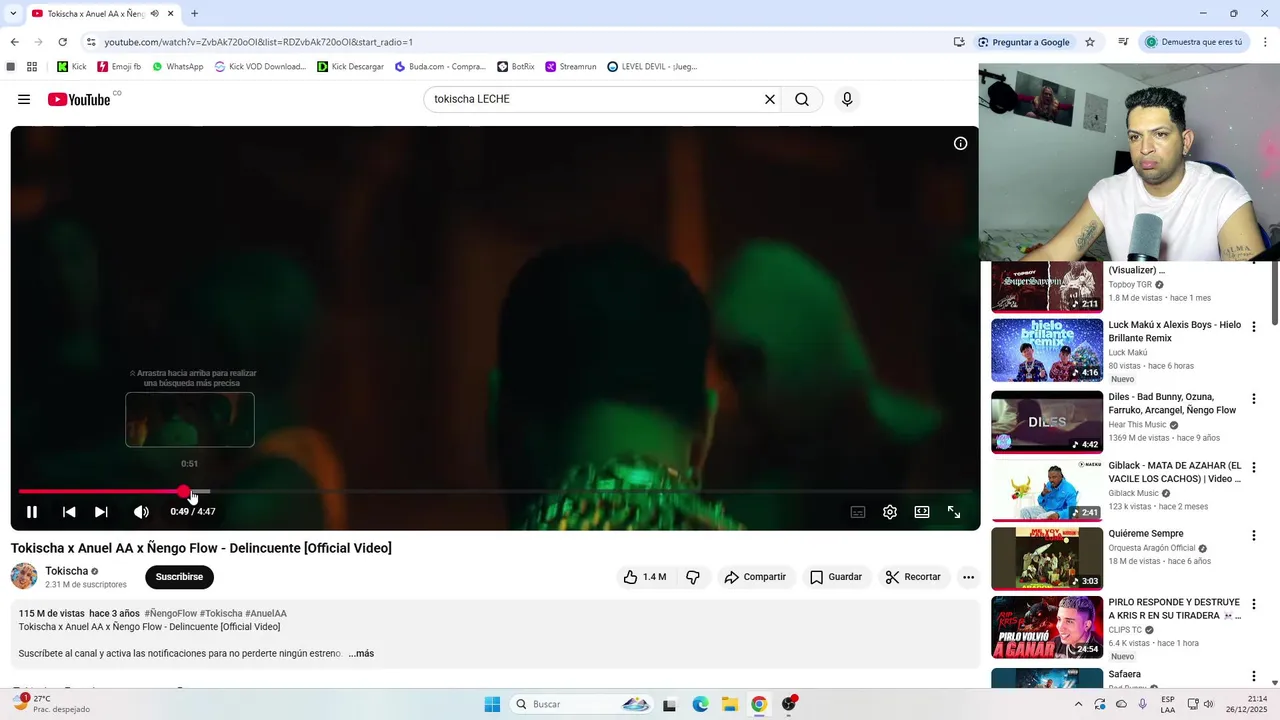
Task: Open File Explorer from taskbar
Action: click(730, 704)
